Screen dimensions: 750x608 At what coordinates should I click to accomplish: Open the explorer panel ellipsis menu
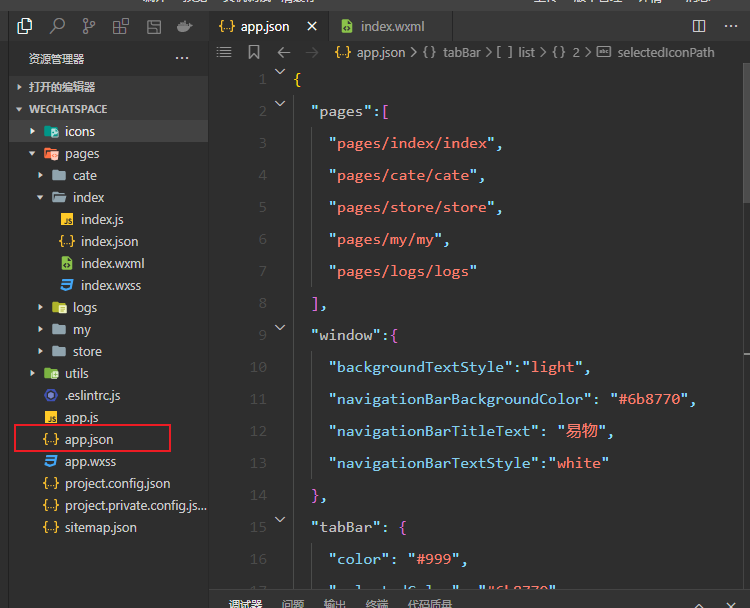point(182,58)
